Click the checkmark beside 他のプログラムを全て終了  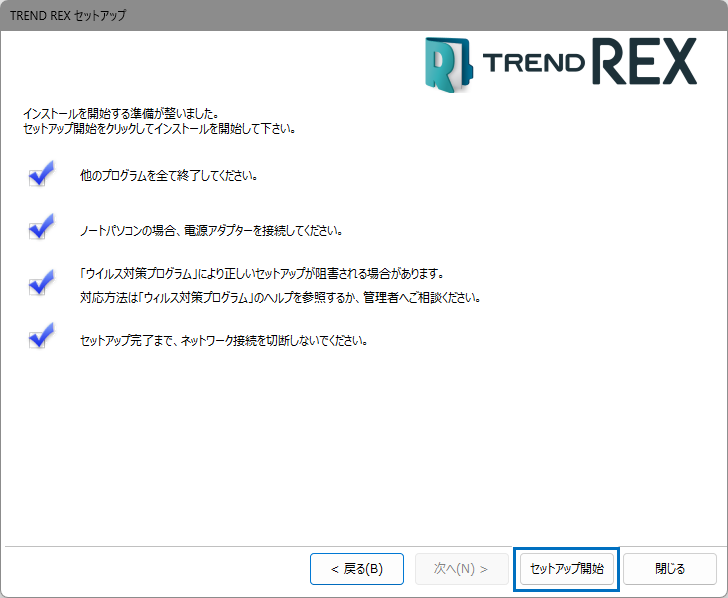click(41, 174)
